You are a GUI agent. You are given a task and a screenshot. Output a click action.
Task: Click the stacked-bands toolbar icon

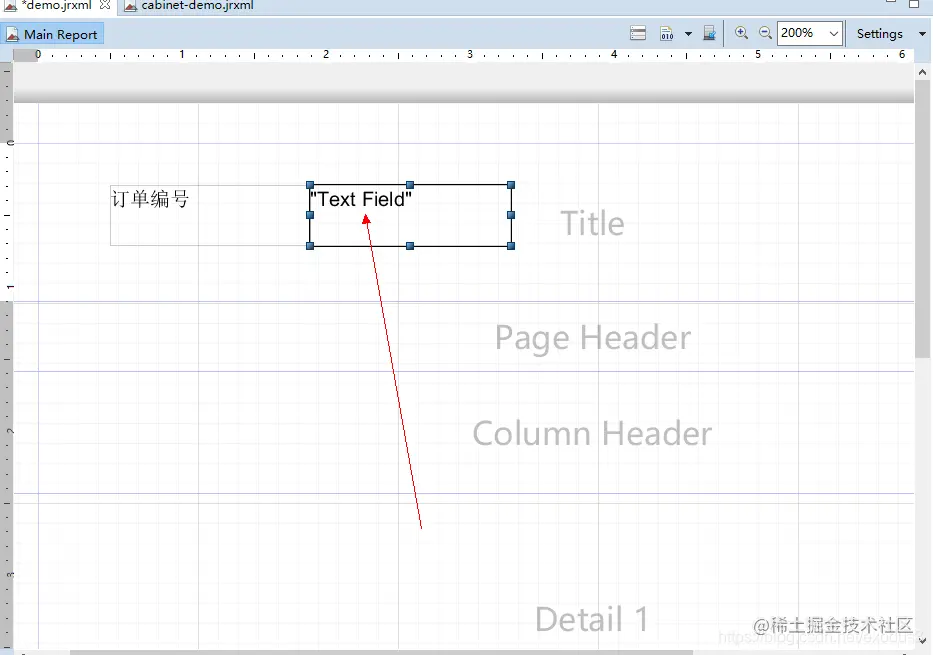[638, 33]
